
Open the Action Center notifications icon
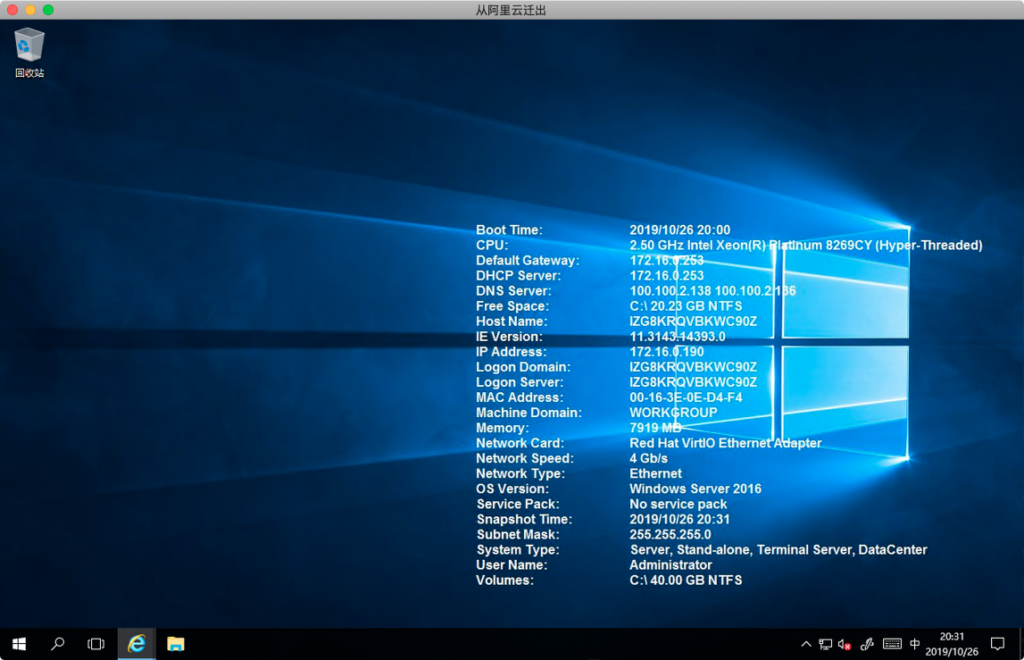point(997,643)
